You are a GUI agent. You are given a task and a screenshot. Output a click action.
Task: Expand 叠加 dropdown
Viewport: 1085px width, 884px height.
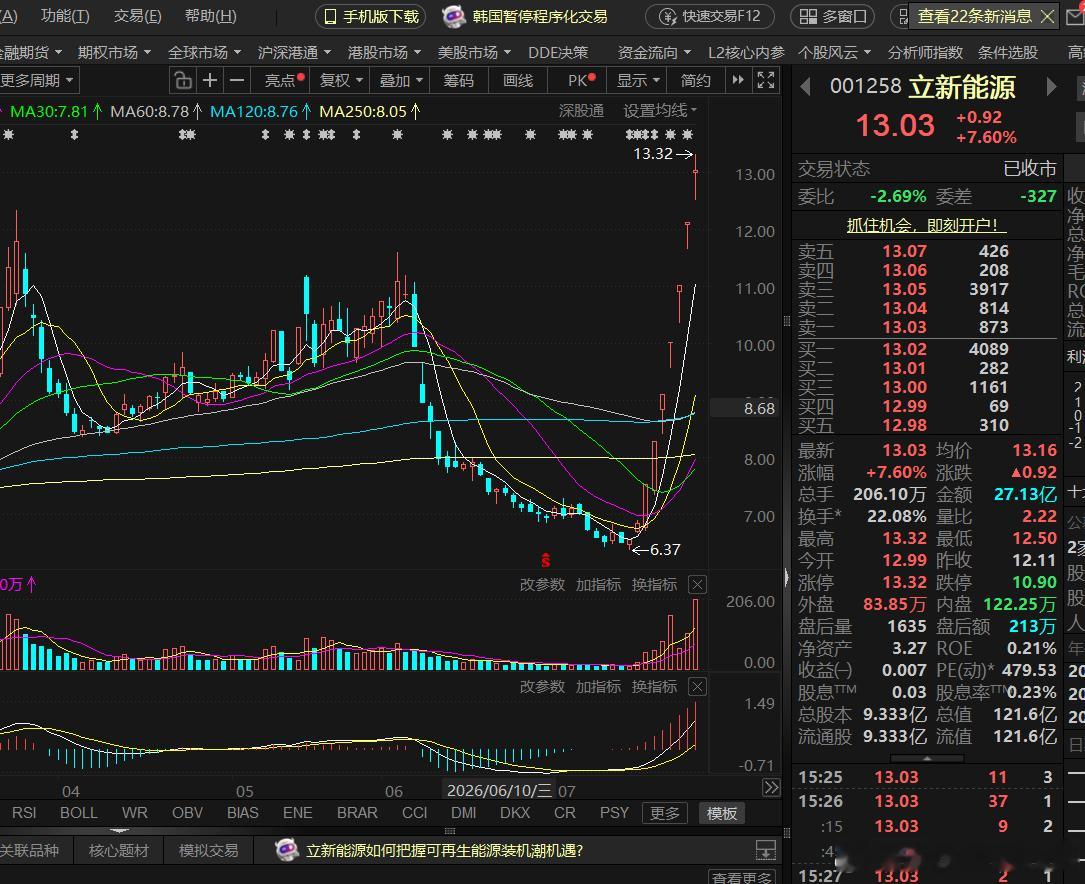[401, 81]
